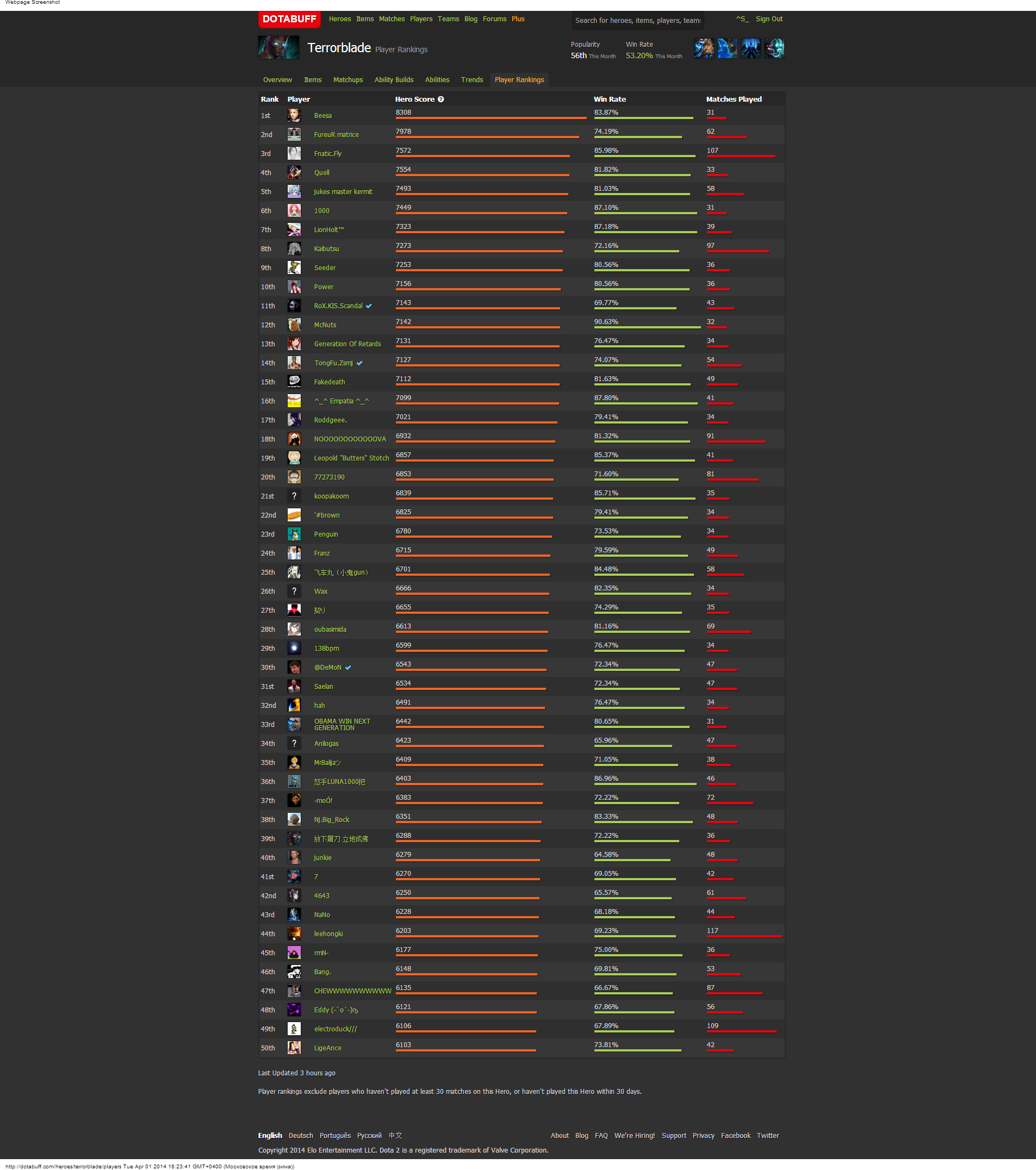Click the verified checkmark beside RoX.KIS.Scandal

point(369,306)
